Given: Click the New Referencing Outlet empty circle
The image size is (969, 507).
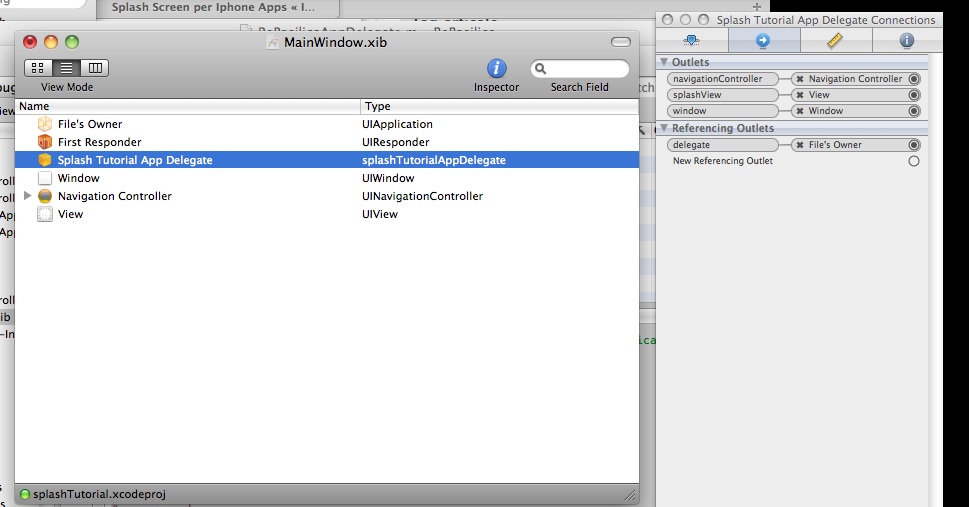Looking at the screenshot, I should point(914,161).
